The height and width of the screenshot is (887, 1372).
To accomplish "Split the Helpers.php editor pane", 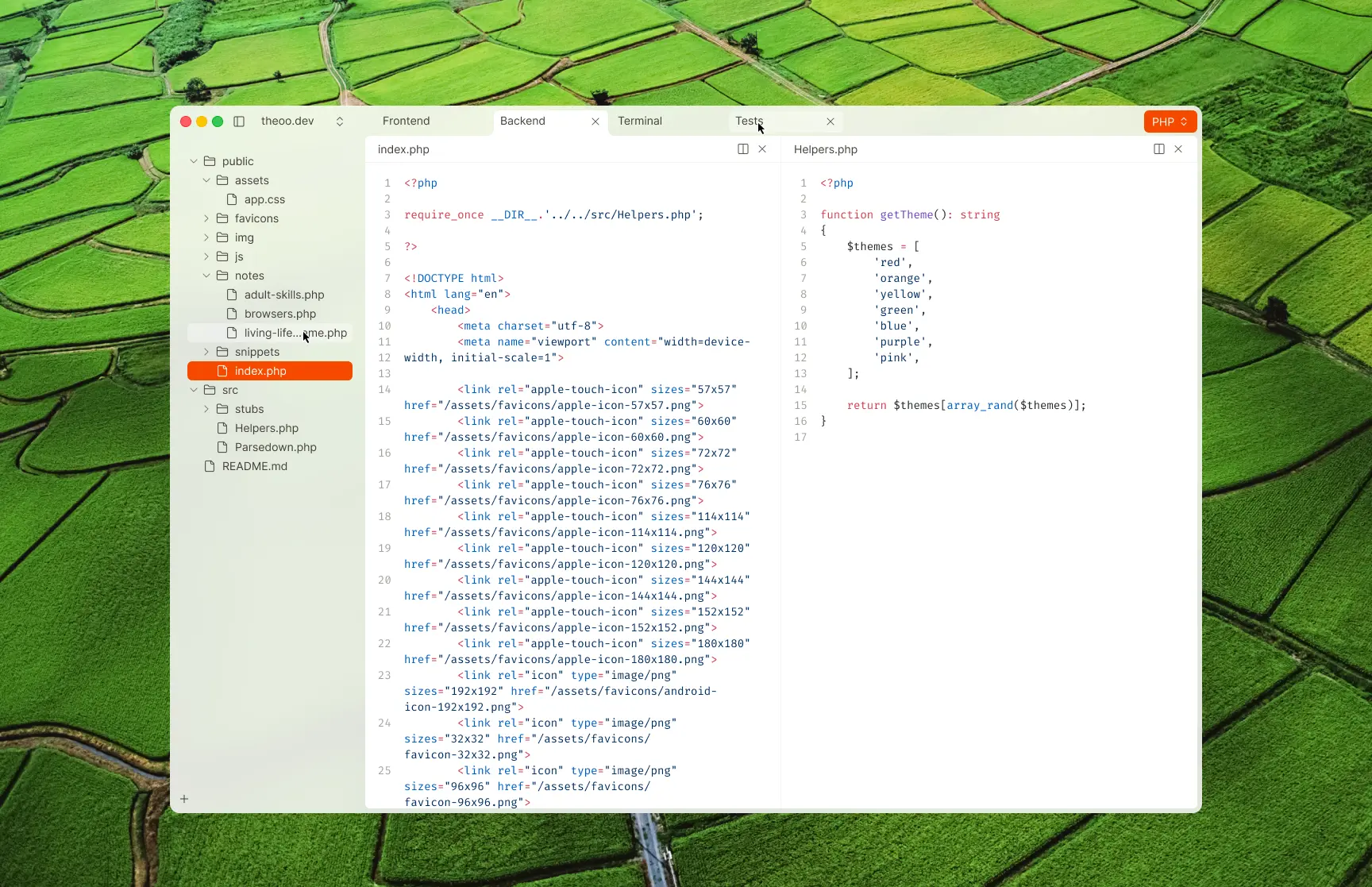I will pyautogui.click(x=1158, y=148).
